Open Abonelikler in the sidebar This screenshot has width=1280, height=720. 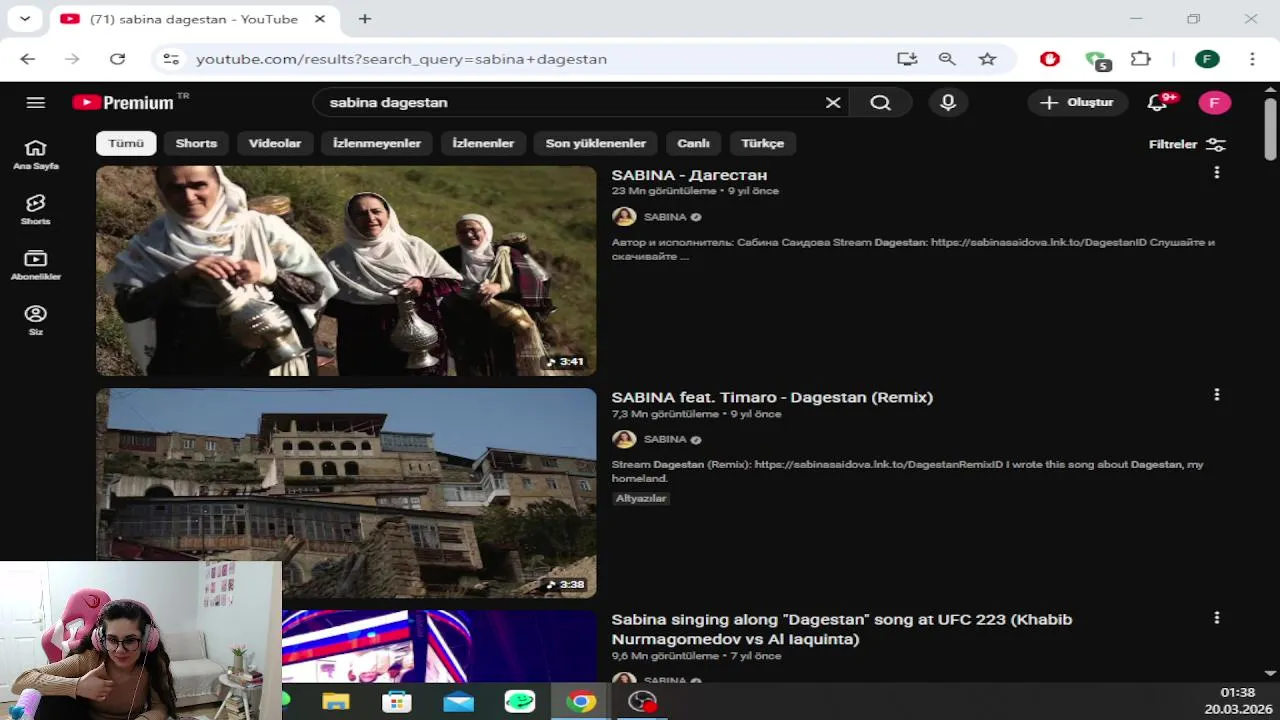point(36,265)
